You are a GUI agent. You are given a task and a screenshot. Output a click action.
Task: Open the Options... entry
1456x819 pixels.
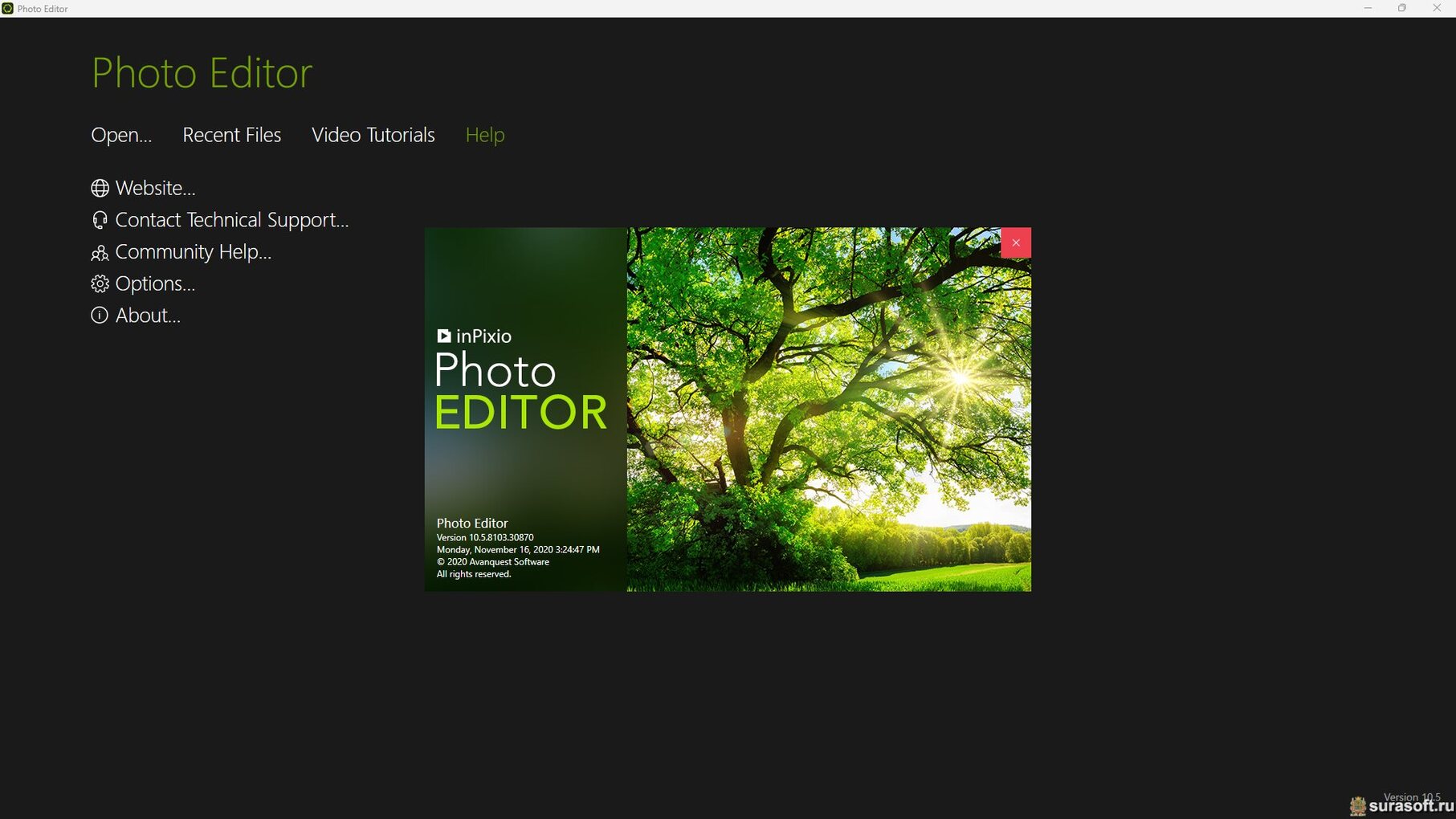155,283
